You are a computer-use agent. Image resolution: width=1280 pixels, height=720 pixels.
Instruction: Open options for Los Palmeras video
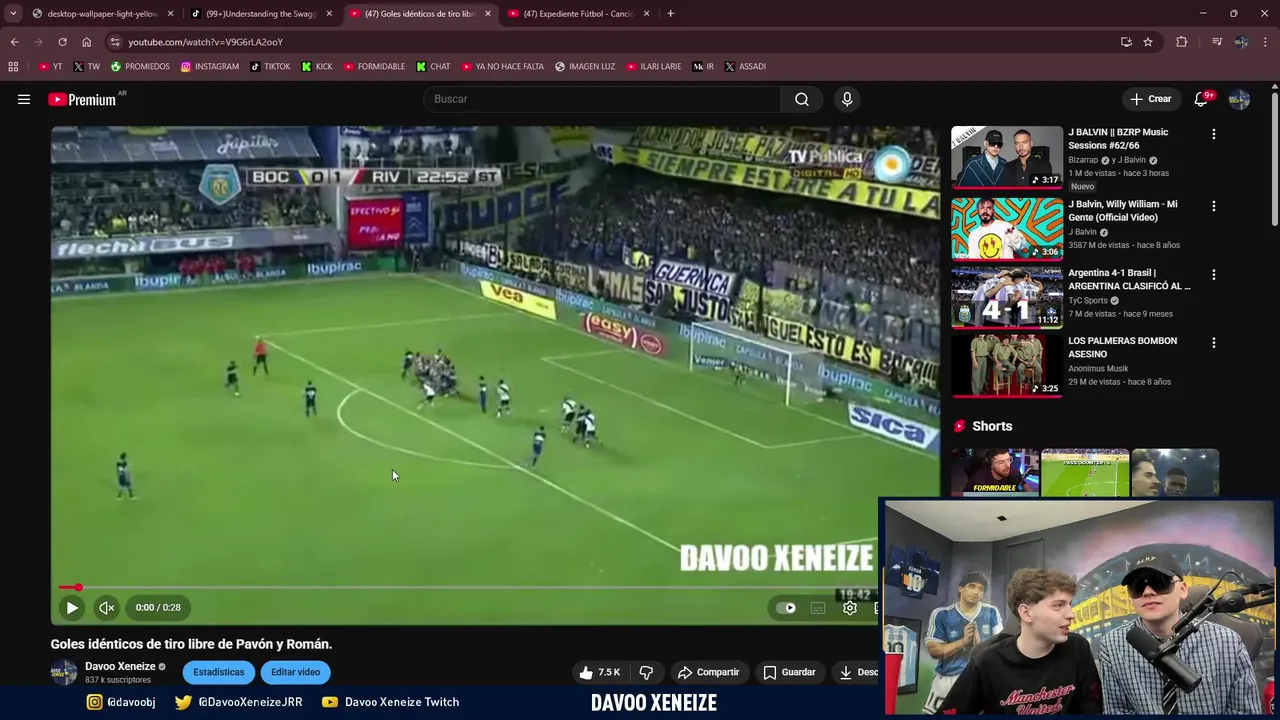coord(1214,342)
